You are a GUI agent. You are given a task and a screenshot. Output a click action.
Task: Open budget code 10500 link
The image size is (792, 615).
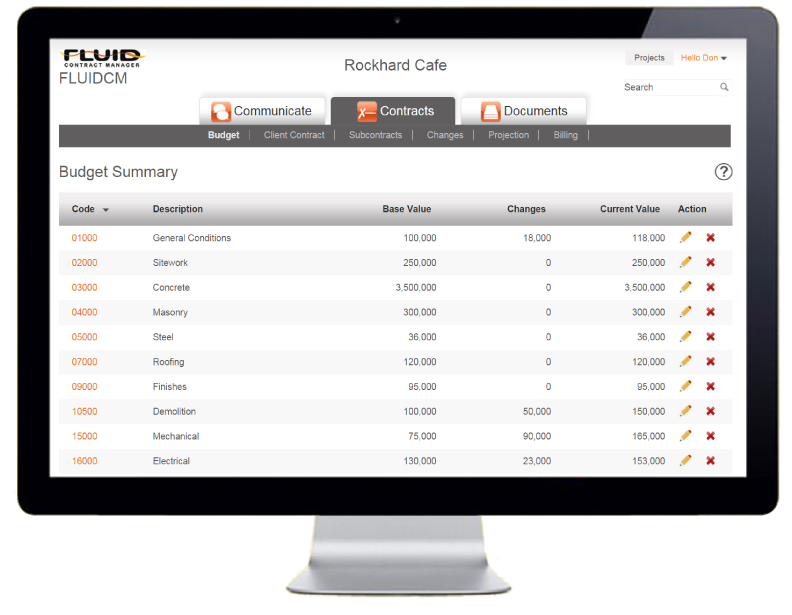(x=84, y=412)
